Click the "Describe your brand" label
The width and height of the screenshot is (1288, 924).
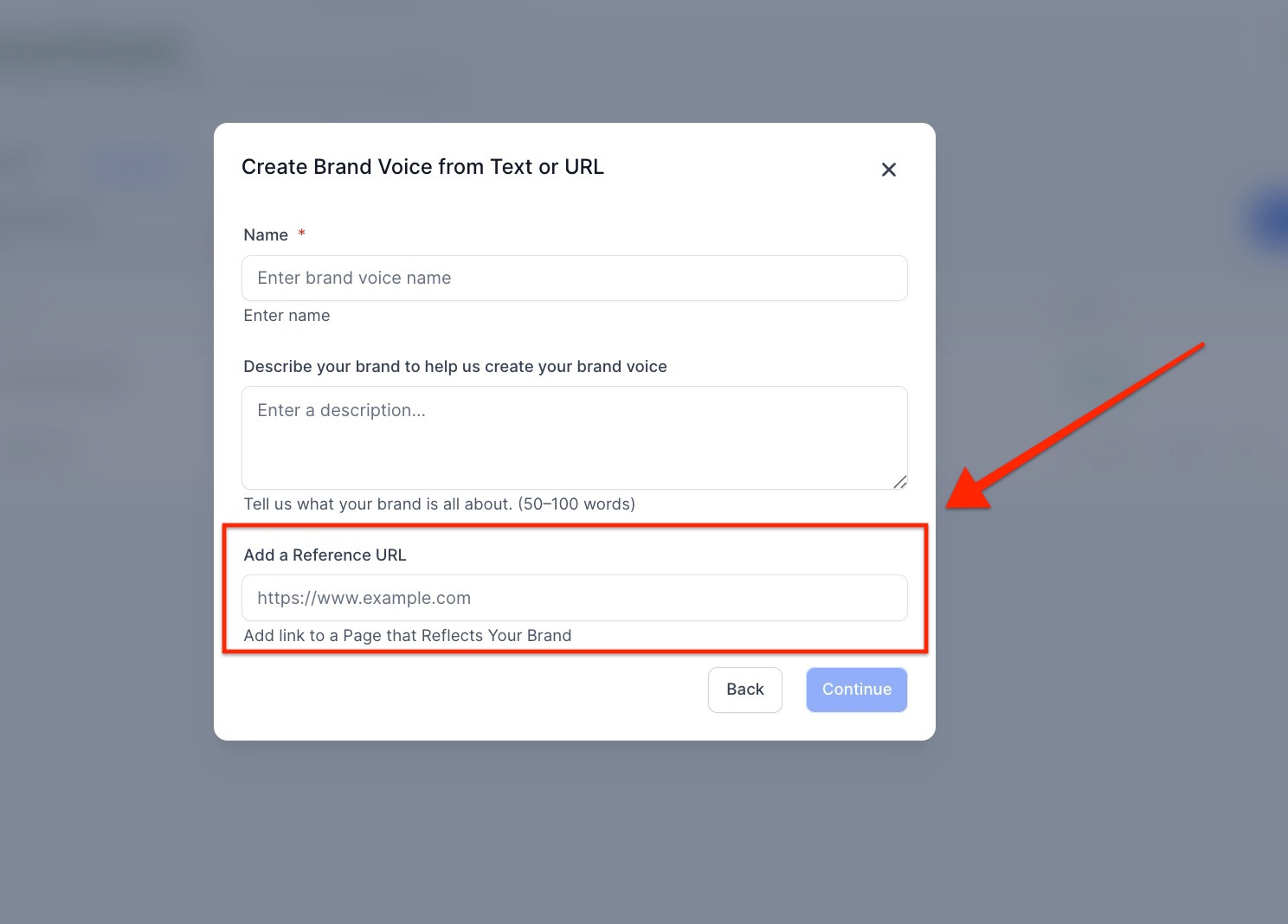pos(454,367)
